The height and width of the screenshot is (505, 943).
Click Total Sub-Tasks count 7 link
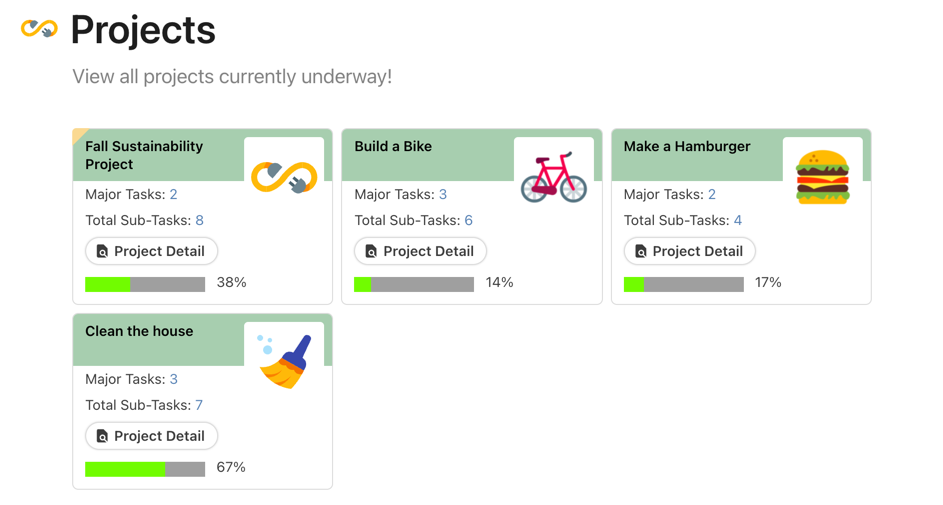(199, 405)
